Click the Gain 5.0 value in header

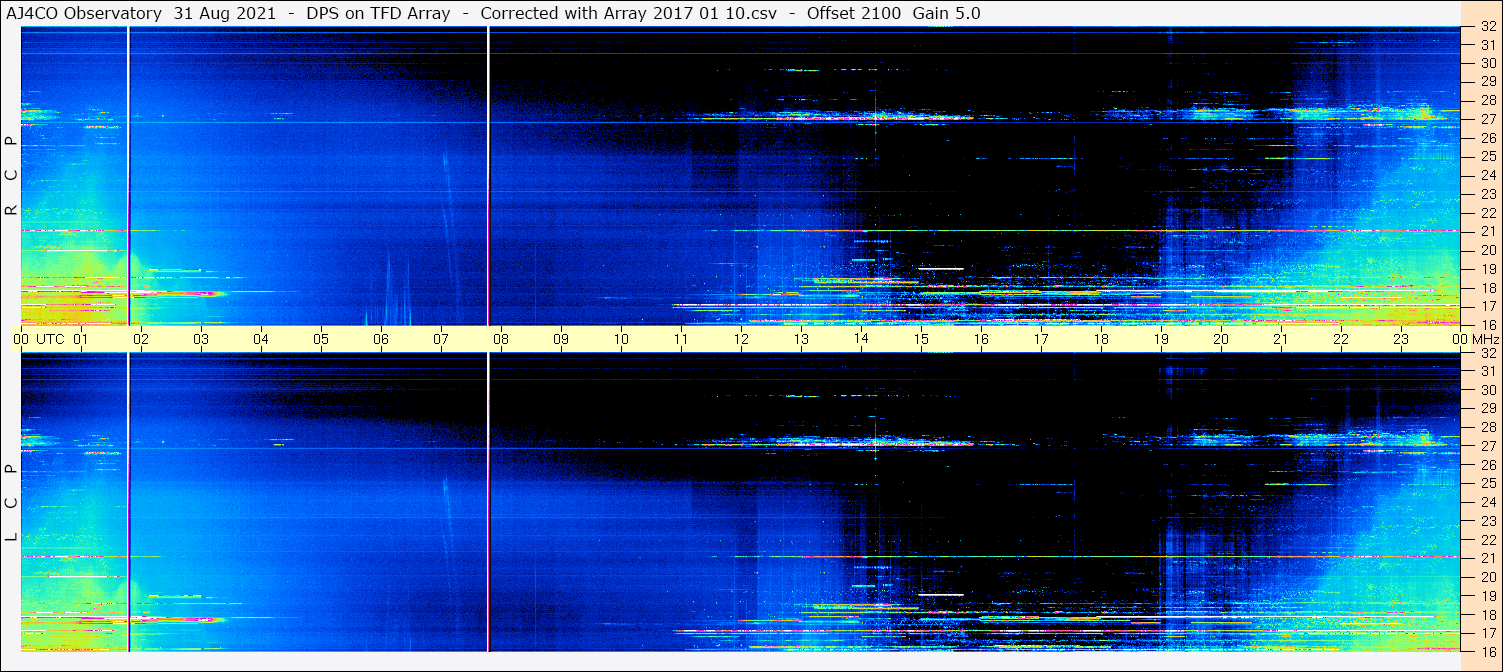point(946,13)
